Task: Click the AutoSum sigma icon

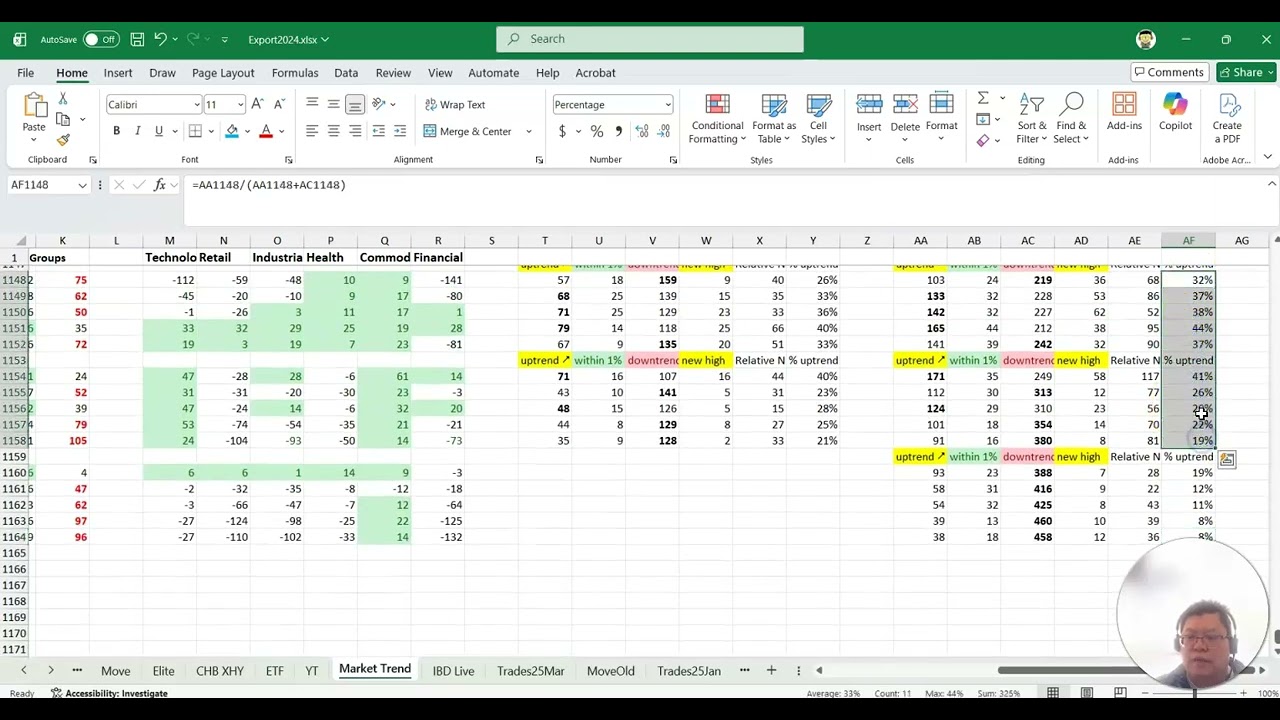Action: [x=983, y=98]
